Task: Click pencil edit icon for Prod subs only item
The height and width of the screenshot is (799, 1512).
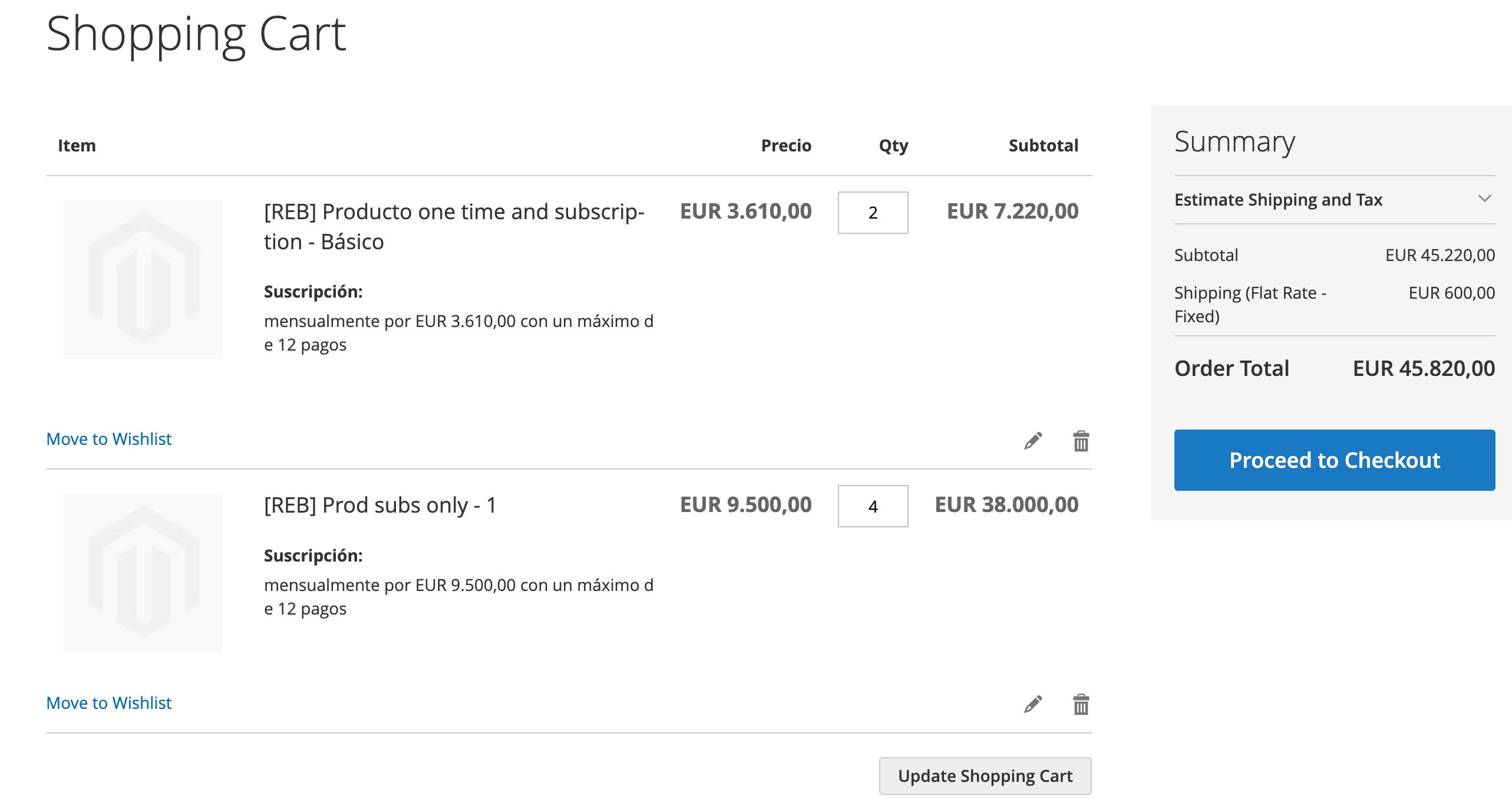Action: [1032, 704]
